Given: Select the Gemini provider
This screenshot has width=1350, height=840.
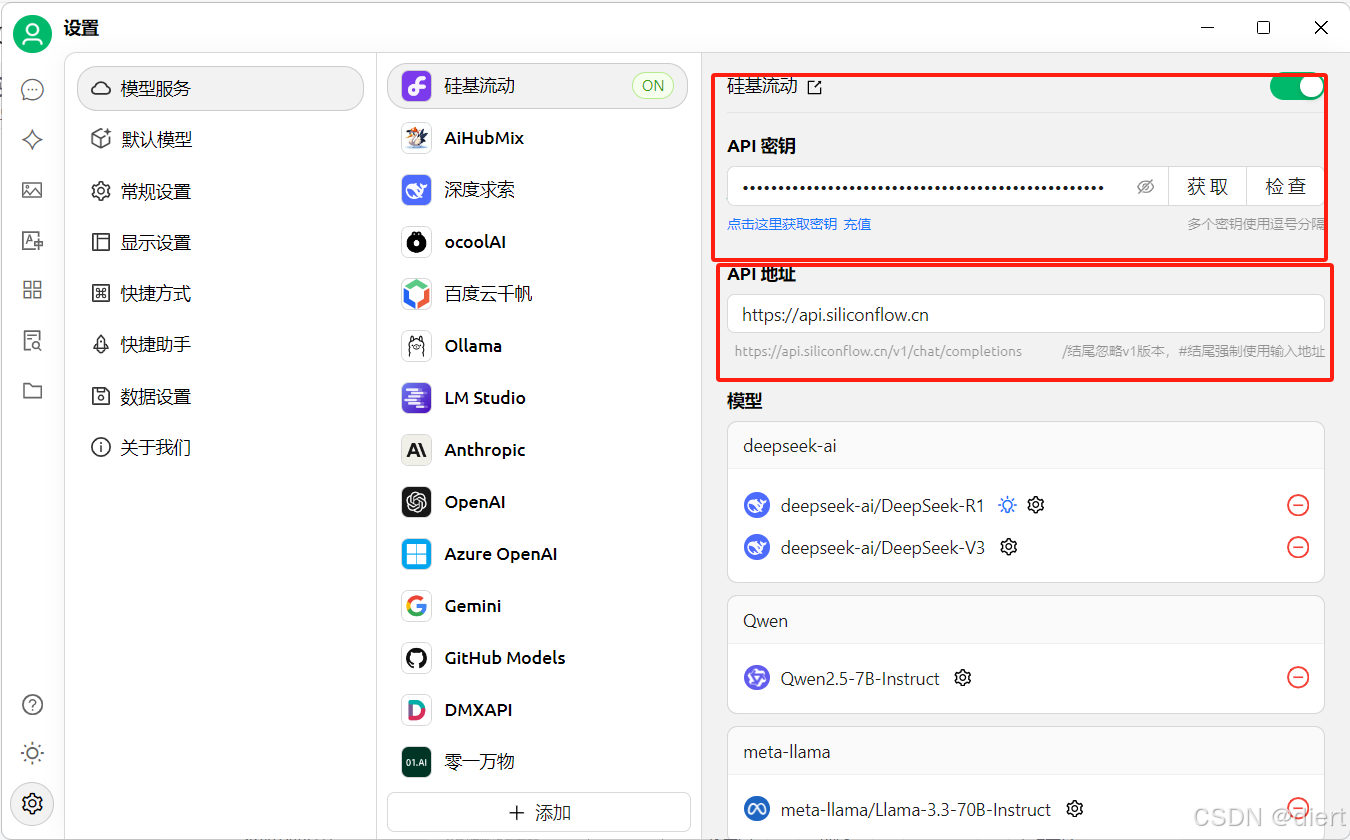Looking at the screenshot, I should coord(538,606).
